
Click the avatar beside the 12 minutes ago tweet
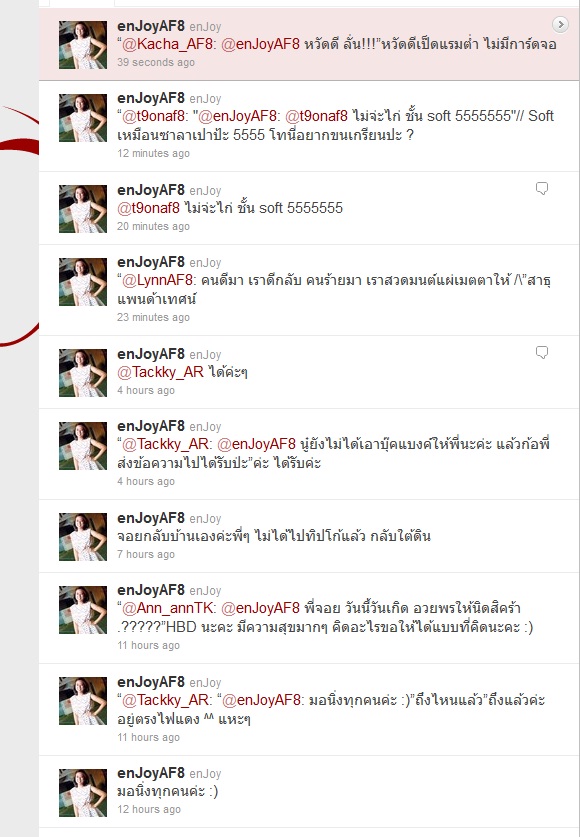coord(83,117)
